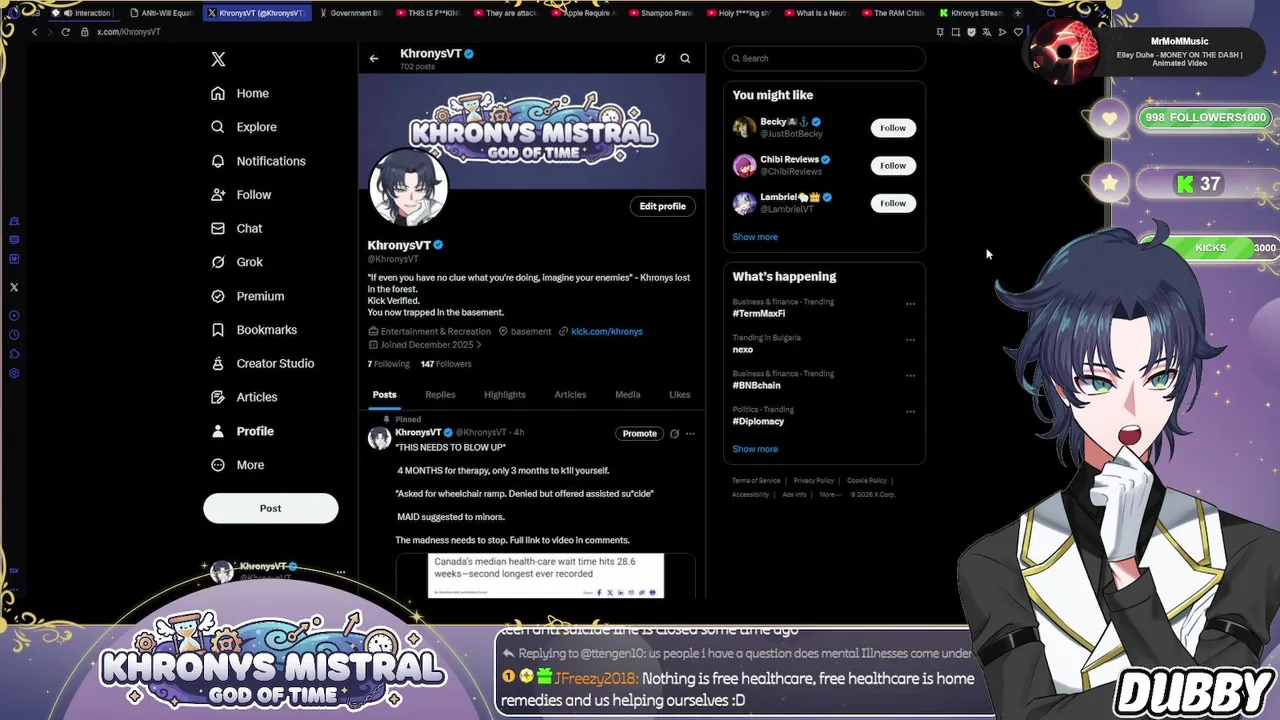Image resolution: width=1280 pixels, height=720 pixels.
Task: Open the KhronysVT profile avatar picture
Action: coord(407,187)
